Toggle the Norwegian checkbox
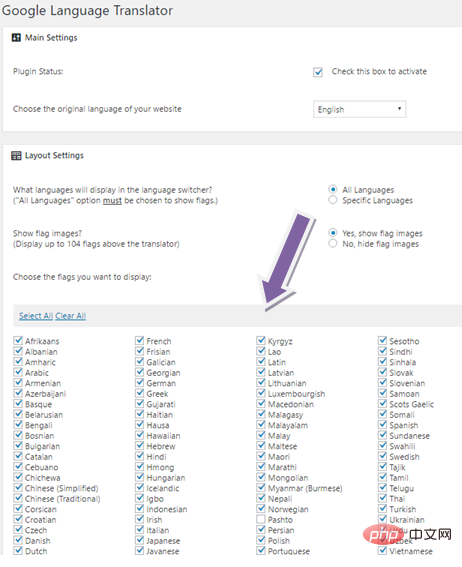The image size is (462, 567). point(261,508)
